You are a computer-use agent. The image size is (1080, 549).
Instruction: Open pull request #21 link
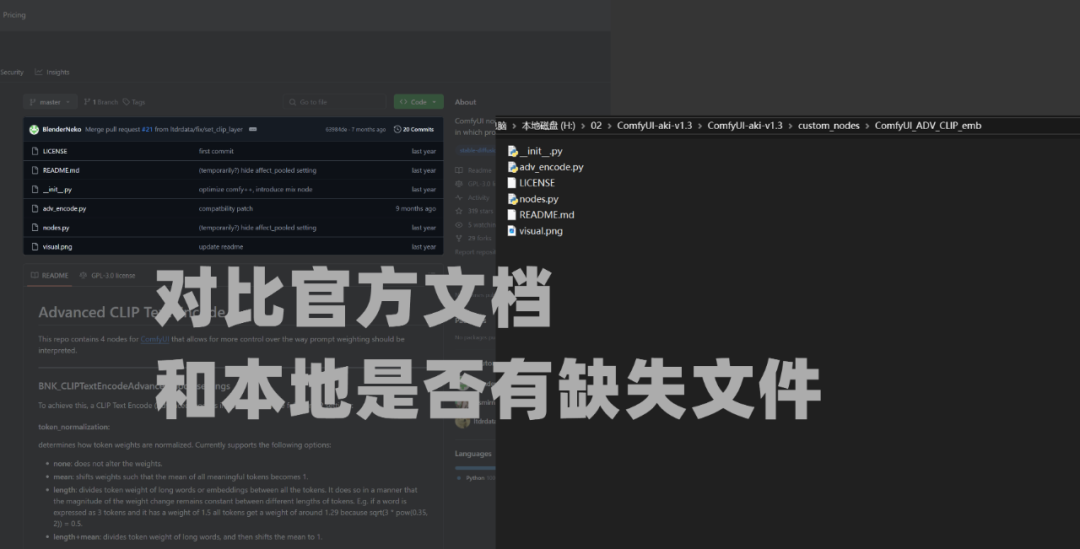pos(147,130)
